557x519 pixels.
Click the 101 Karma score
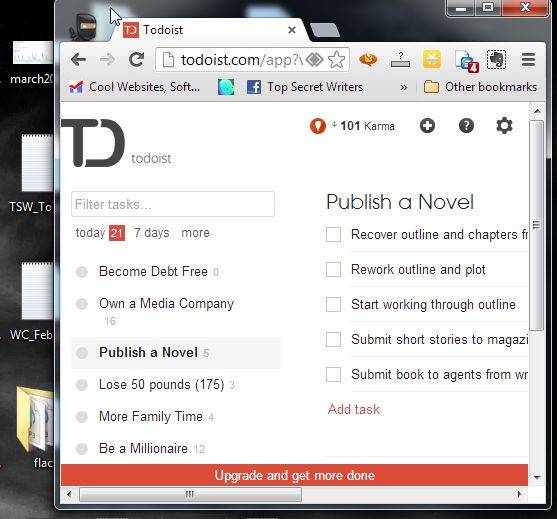click(367, 126)
